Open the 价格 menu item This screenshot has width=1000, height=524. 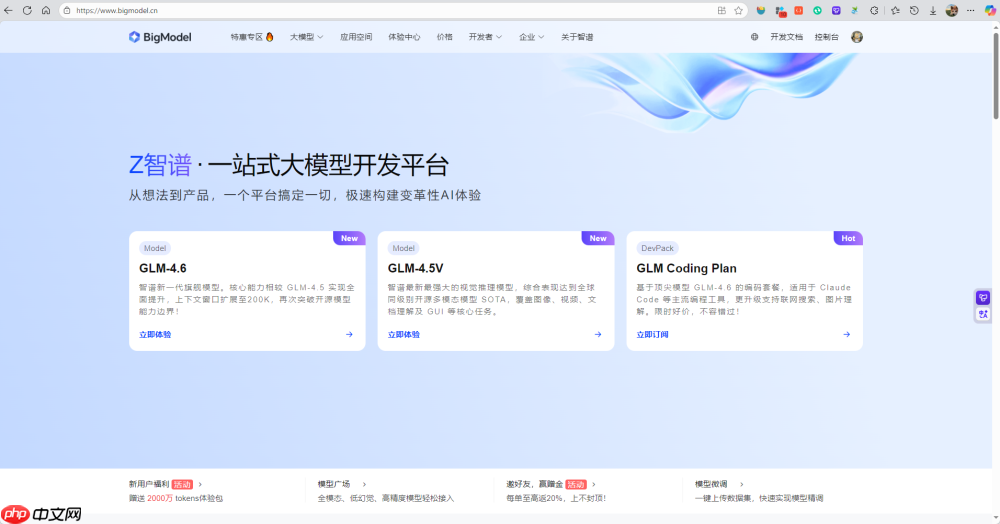click(445, 37)
